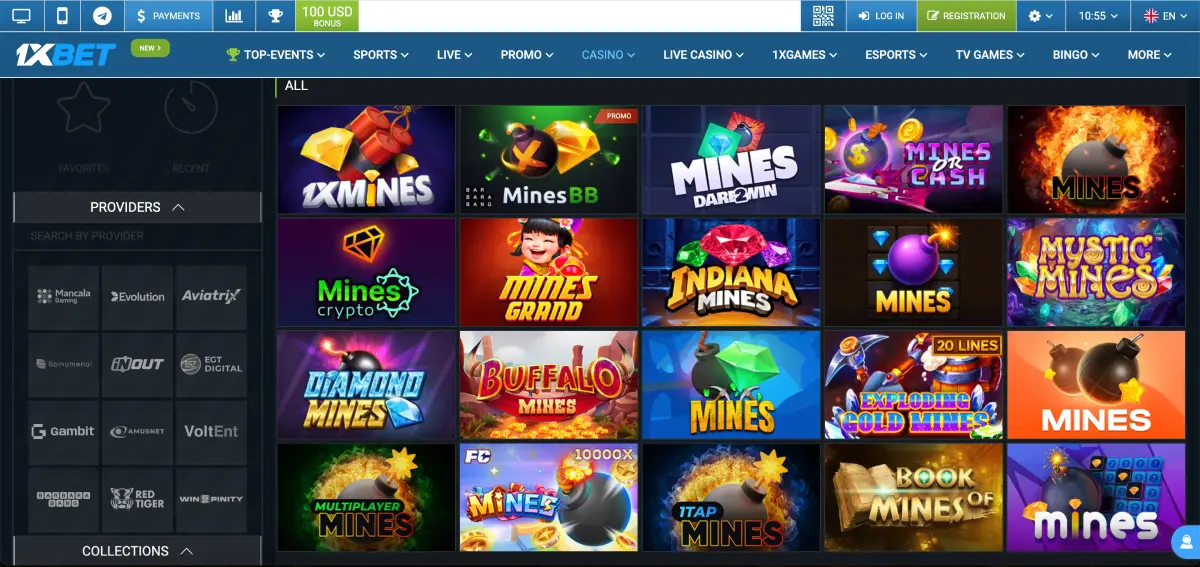The width and height of the screenshot is (1200, 567).
Task: Select the Amusnet provider
Action: tap(137, 432)
